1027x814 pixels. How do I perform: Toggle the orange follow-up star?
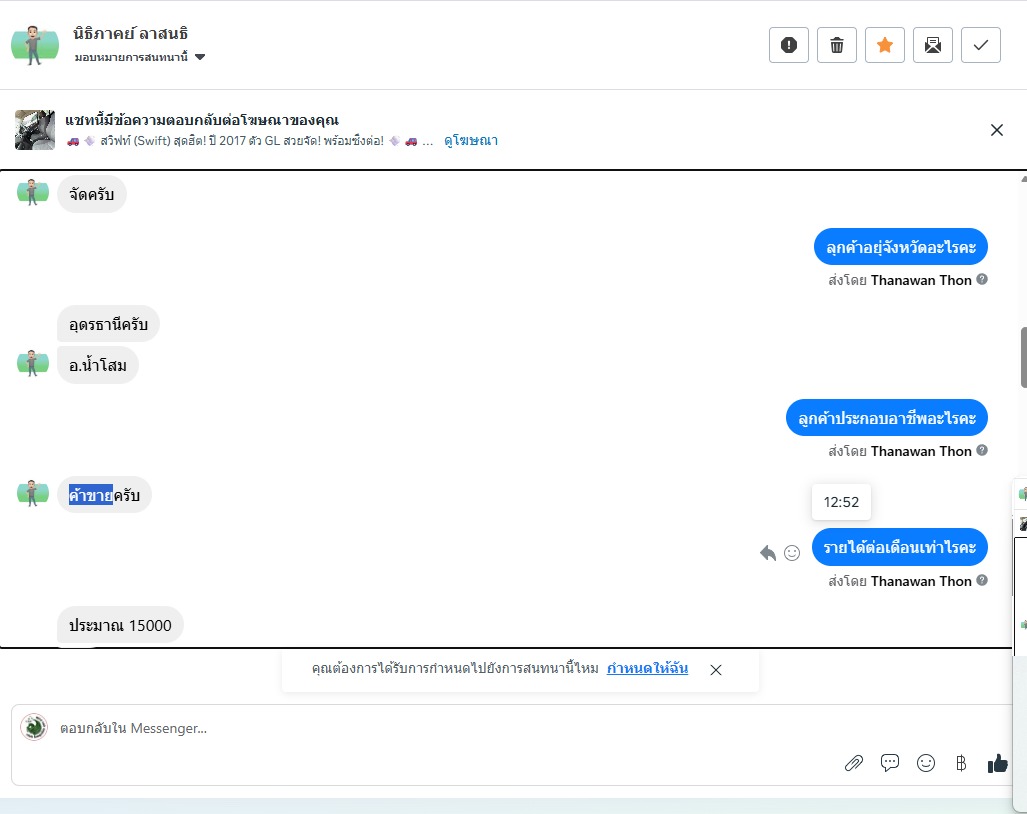(885, 45)
